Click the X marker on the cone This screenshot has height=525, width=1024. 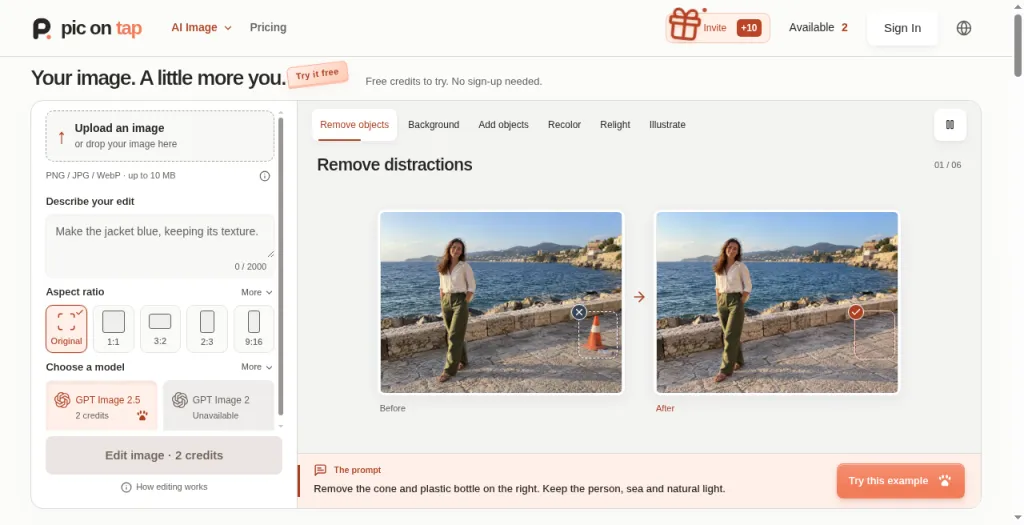pos(579,312)
